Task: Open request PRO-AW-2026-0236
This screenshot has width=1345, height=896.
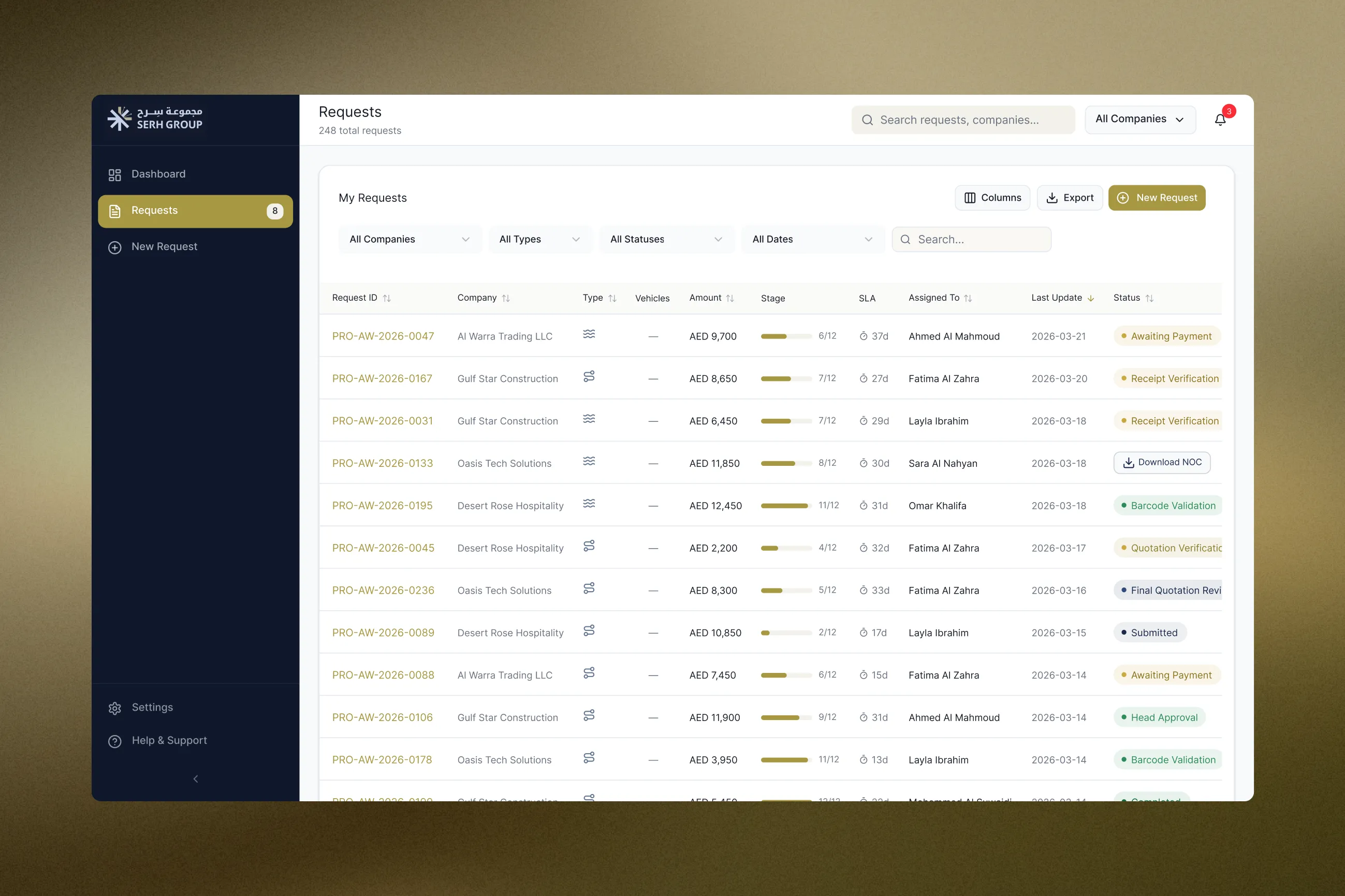Action: [383, 590]
